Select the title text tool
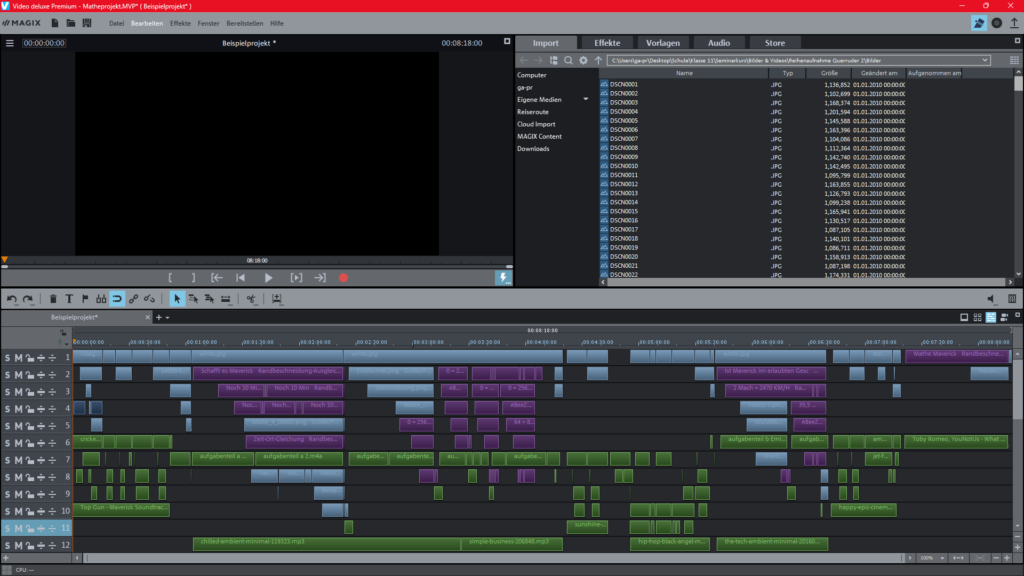The image size is (1024, 576). click(x=69, y=298)
